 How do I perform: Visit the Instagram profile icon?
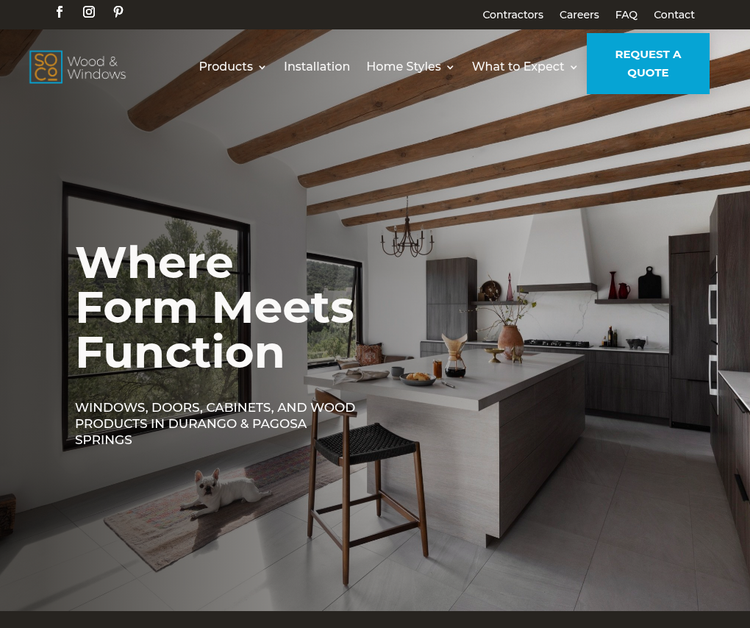tap(89, 12)
